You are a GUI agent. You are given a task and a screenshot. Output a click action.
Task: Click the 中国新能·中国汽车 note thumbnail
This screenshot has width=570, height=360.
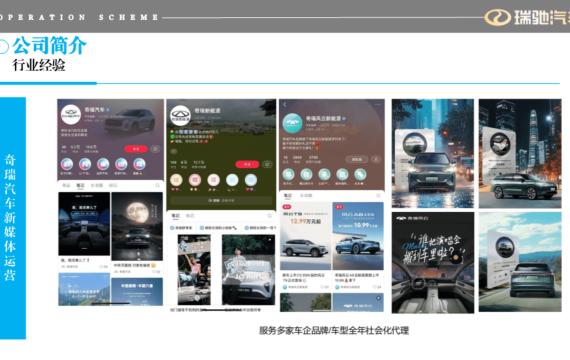pyautogui.click(x=137, y=292)
